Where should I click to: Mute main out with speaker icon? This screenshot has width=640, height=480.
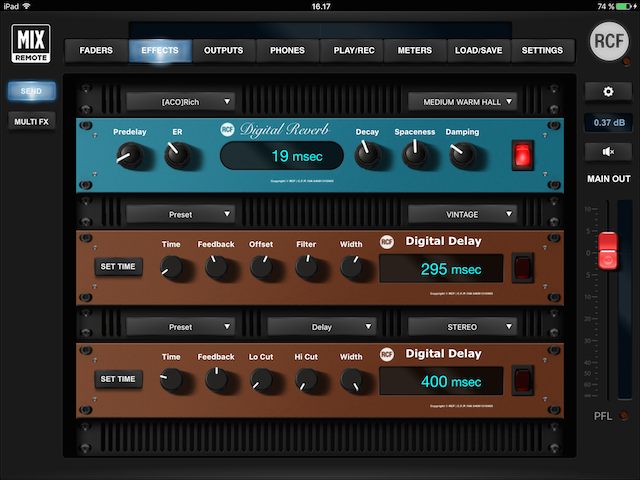click(x=608, y=152)
